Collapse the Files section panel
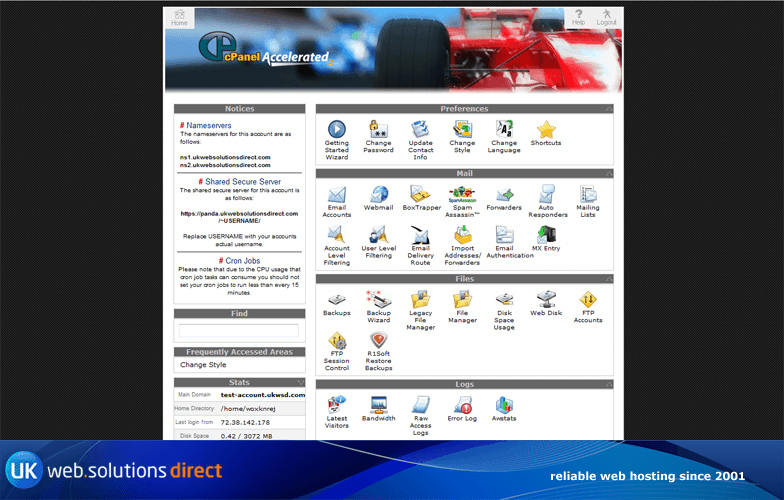This screenshot has width=784, height=500. point(608,279)
